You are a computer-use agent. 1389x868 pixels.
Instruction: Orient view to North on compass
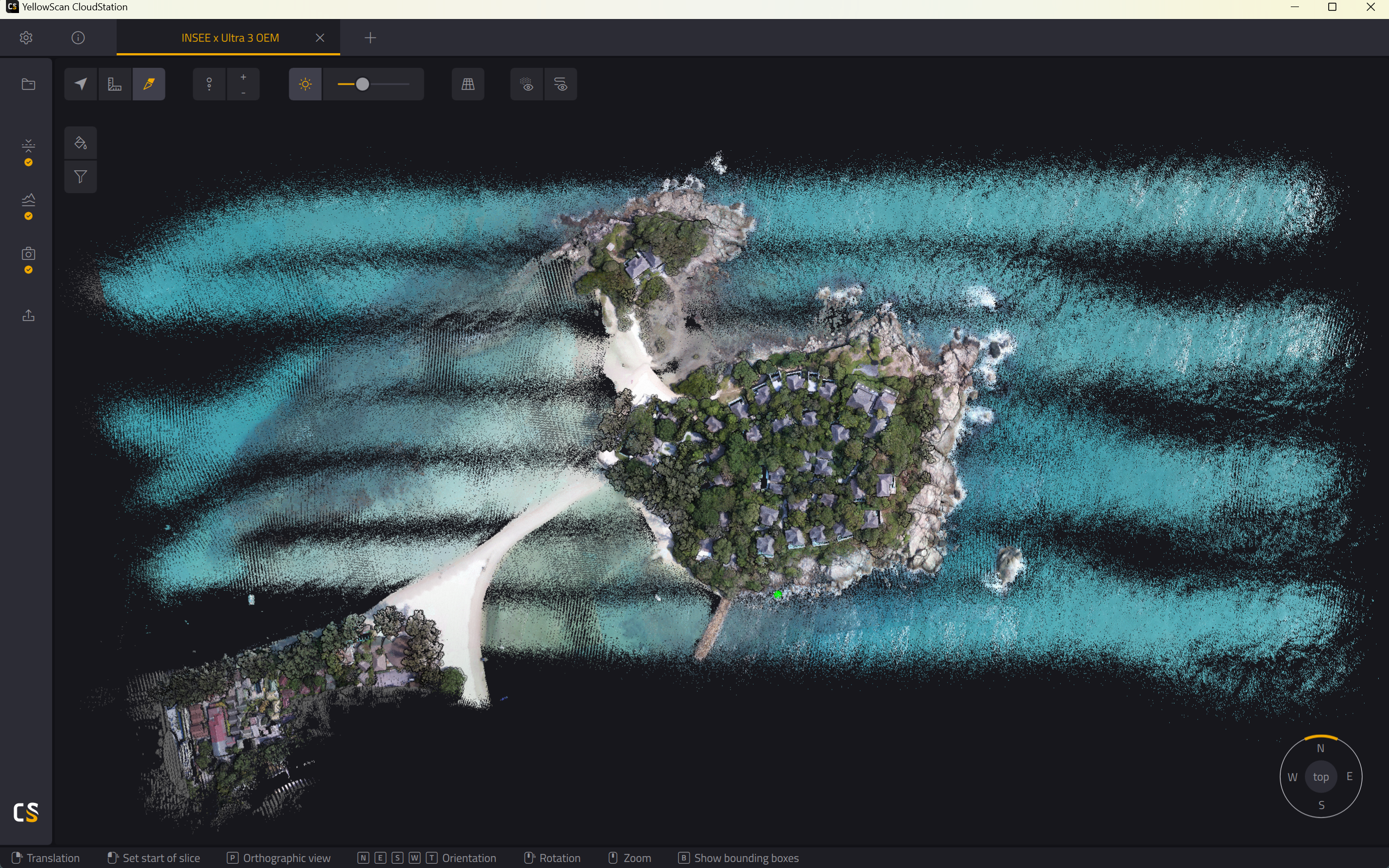(1320, 748)
